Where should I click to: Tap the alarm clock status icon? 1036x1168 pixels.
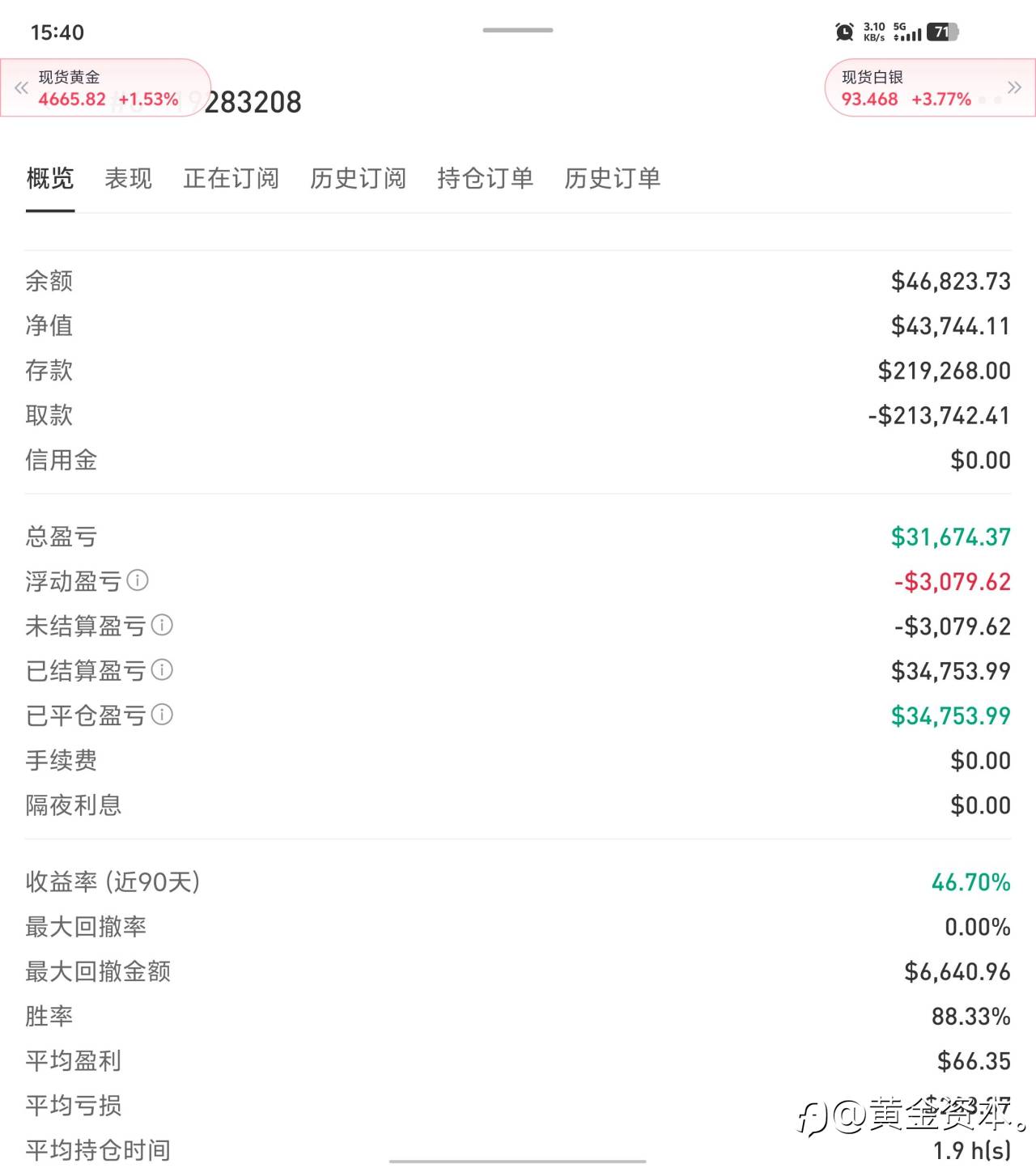844,32
